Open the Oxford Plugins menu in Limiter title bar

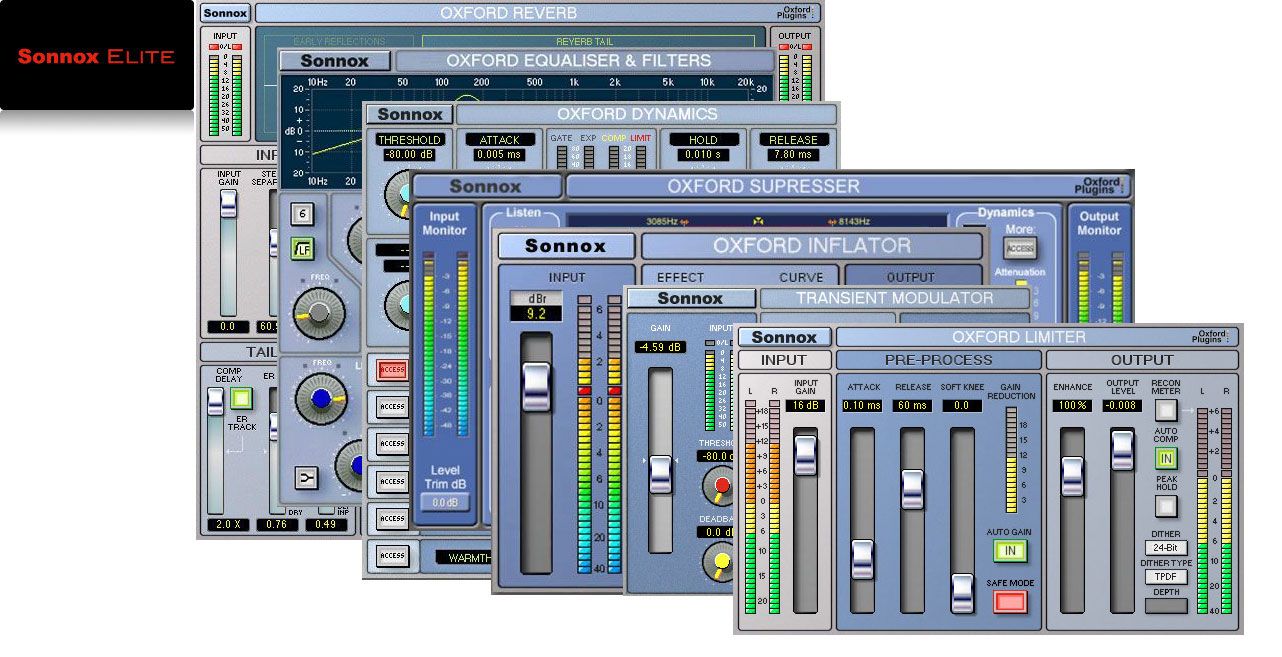tap(1213, 337)
